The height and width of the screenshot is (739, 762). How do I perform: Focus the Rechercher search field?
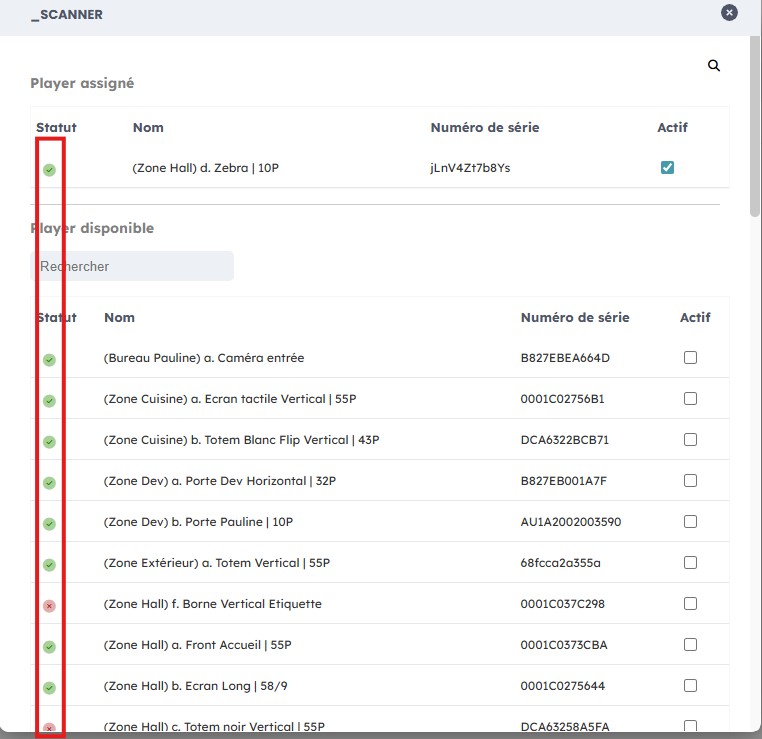coord(132,266)
